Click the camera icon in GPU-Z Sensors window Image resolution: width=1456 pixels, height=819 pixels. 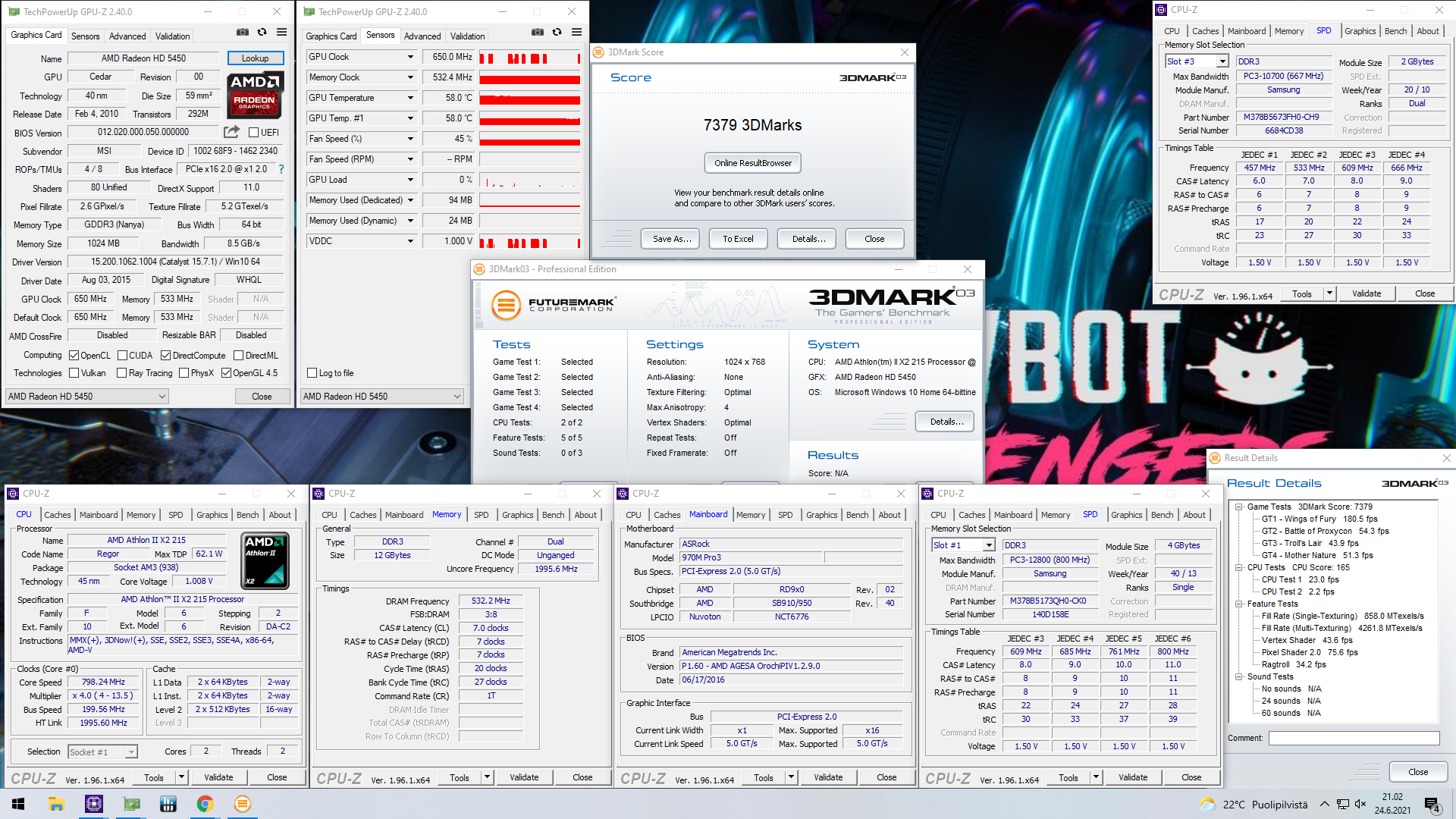tap(538, 33)
